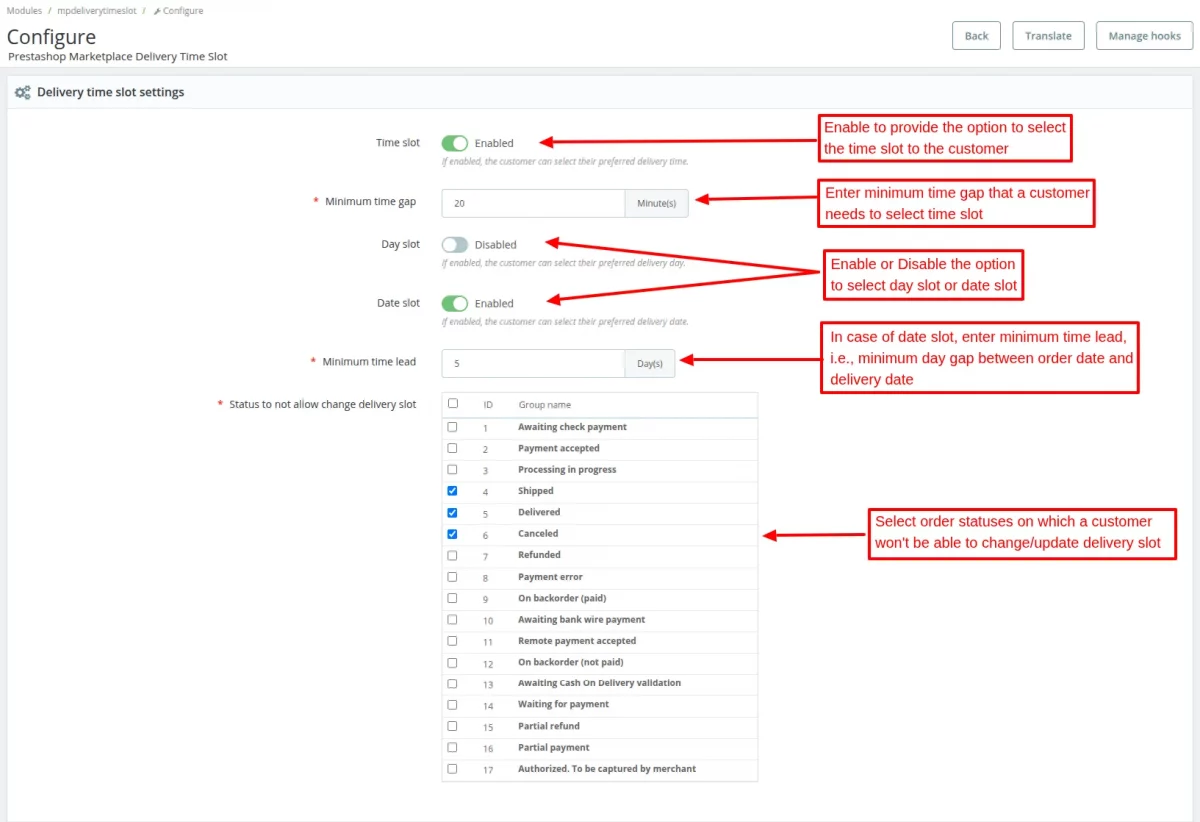
Task: Uncheck the Canceled order status
Action: tap(452, 533)
